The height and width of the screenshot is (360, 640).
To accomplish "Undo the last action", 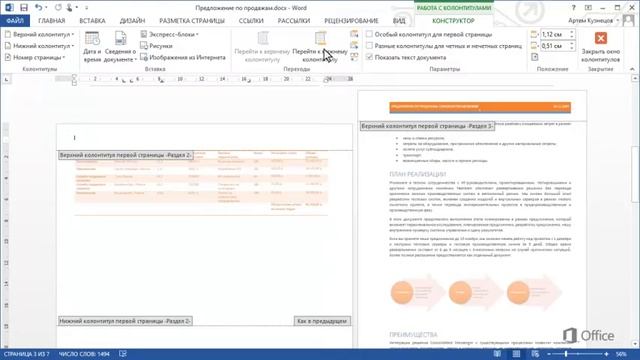I will pos(38,8).
